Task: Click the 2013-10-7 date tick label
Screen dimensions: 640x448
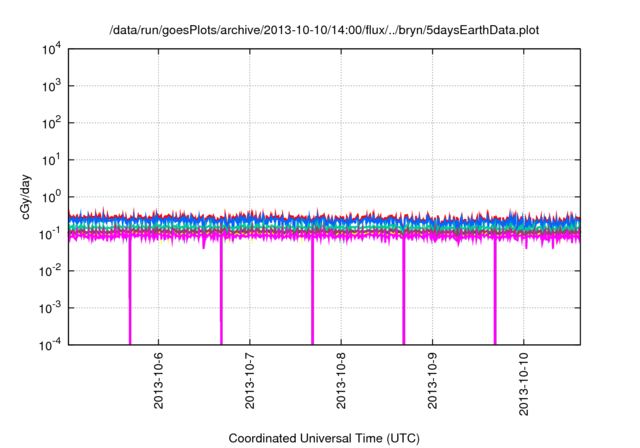Action: (x=250, y=381)
